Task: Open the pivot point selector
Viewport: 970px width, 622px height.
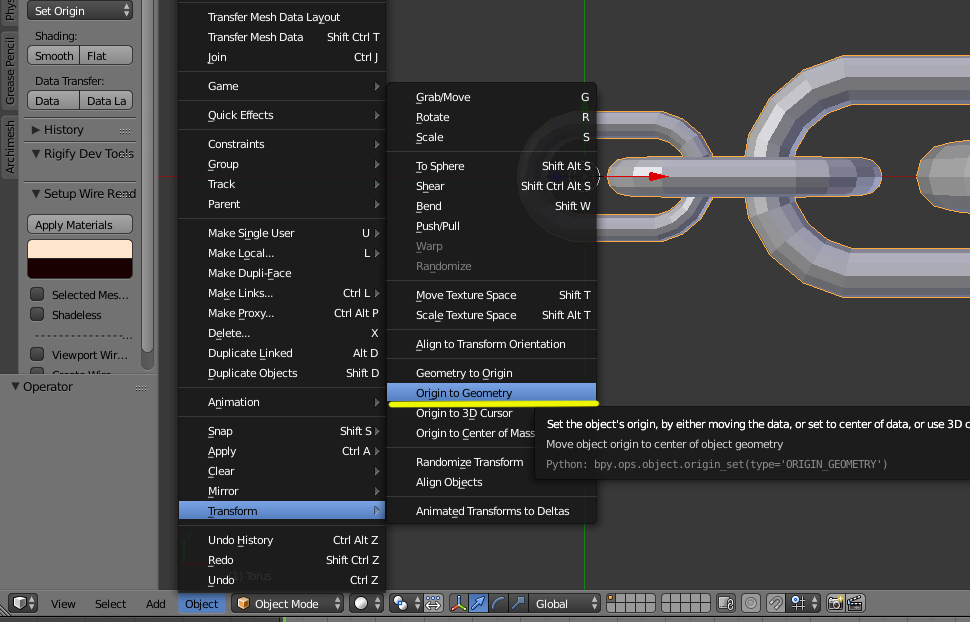Action: [406, 603]
